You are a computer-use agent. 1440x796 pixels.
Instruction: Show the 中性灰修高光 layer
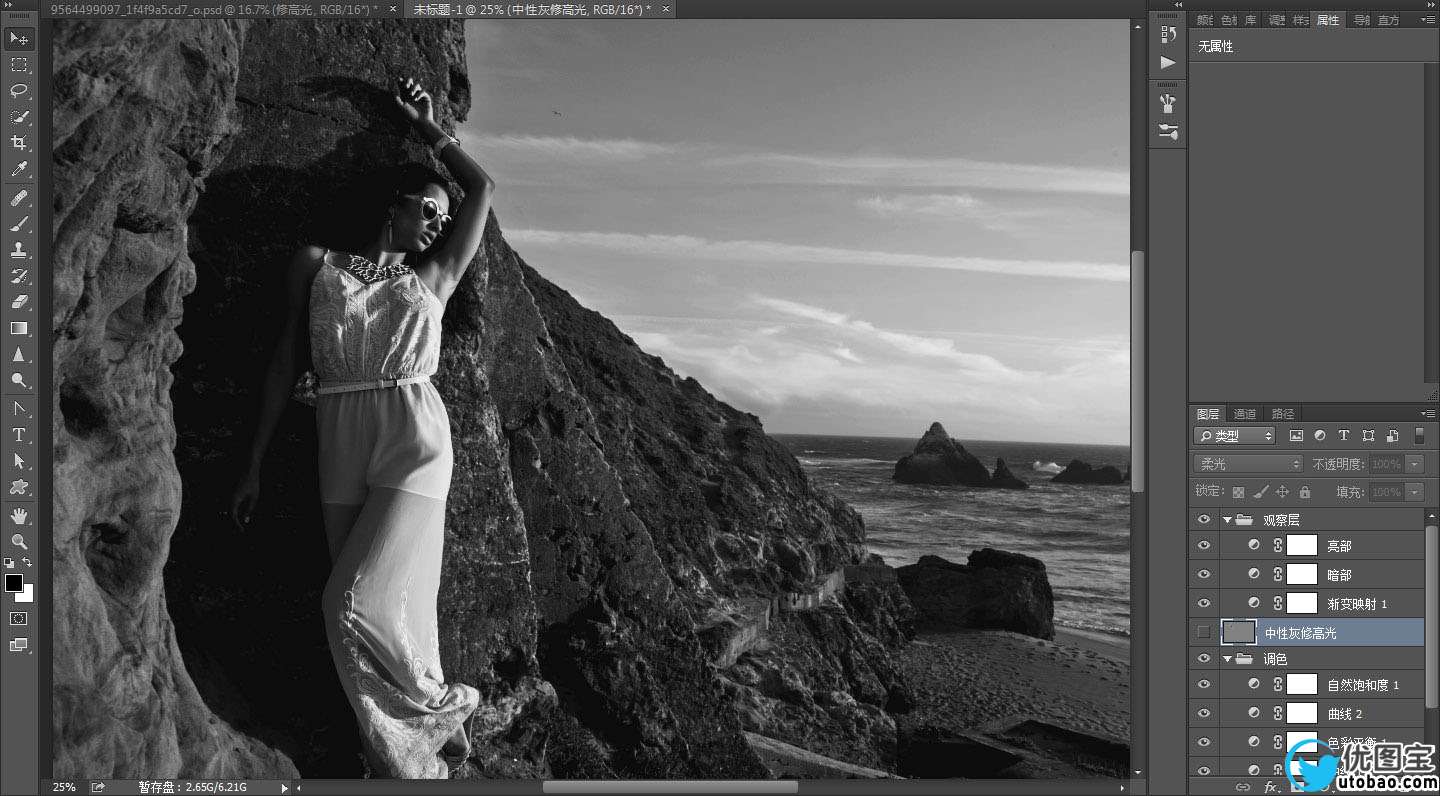(1203, 632)
